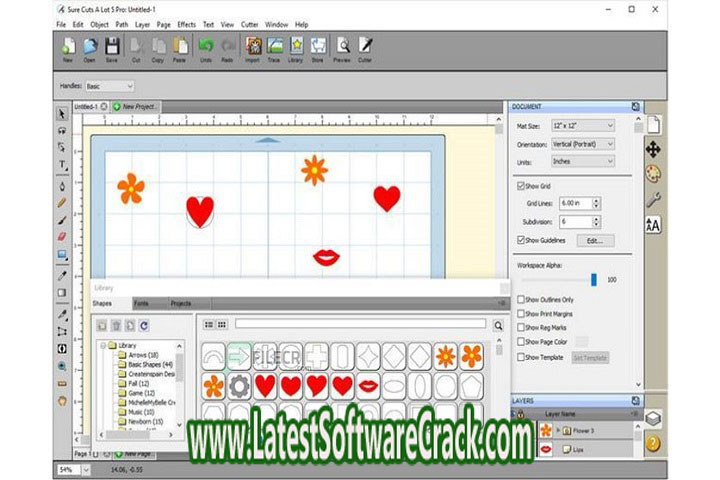
Task: Open the yellow Help question icon
Action: [x=653, y=443]
